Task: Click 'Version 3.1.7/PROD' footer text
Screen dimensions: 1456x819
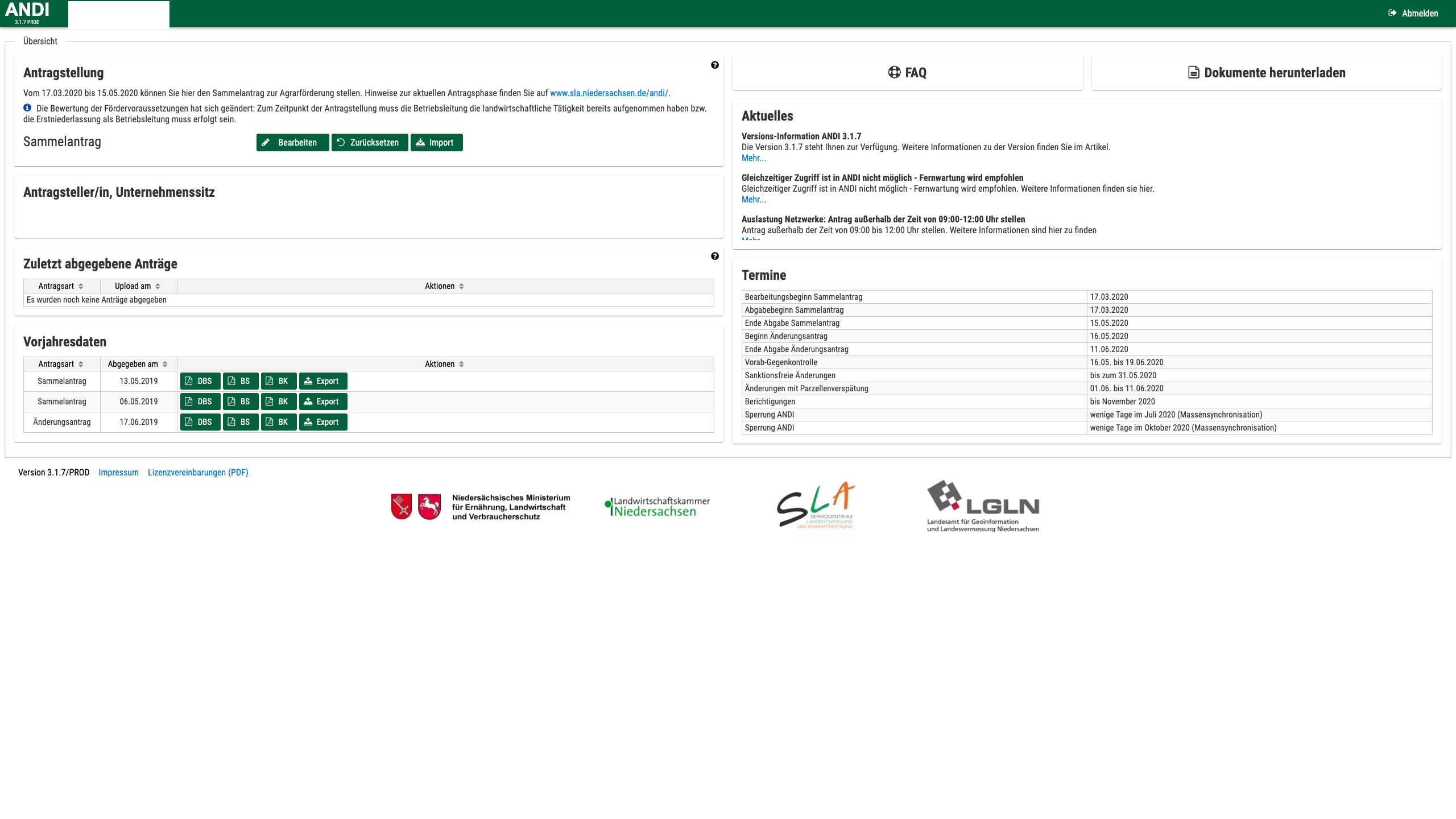Action: 54,473
